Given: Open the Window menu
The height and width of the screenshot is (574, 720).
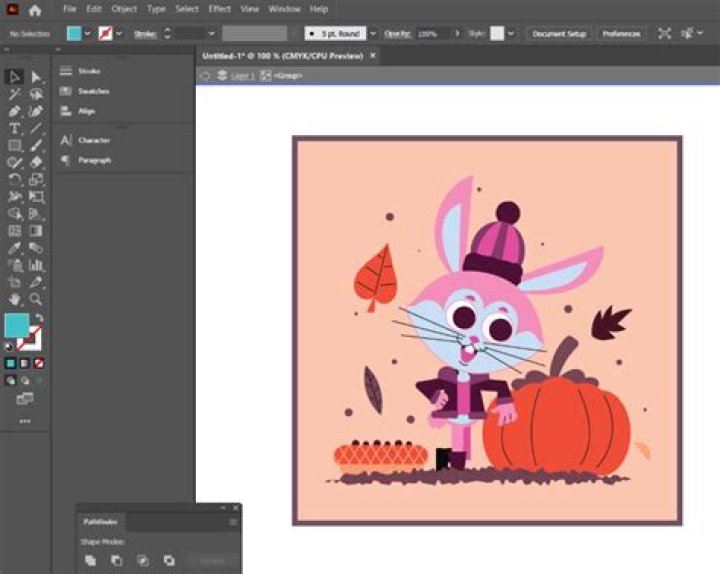Looking at the screenshot, I should point(284,9).
